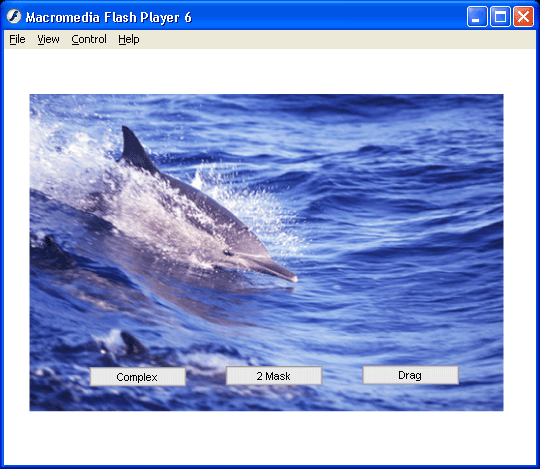Minimize the Flash Player window
Image resolution: width=540 pixels, height=469 pixels.
(x=477, y=17)
